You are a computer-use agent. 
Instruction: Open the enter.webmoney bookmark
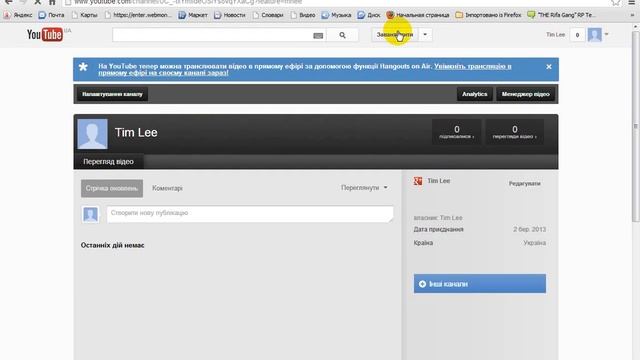(138, 15)
